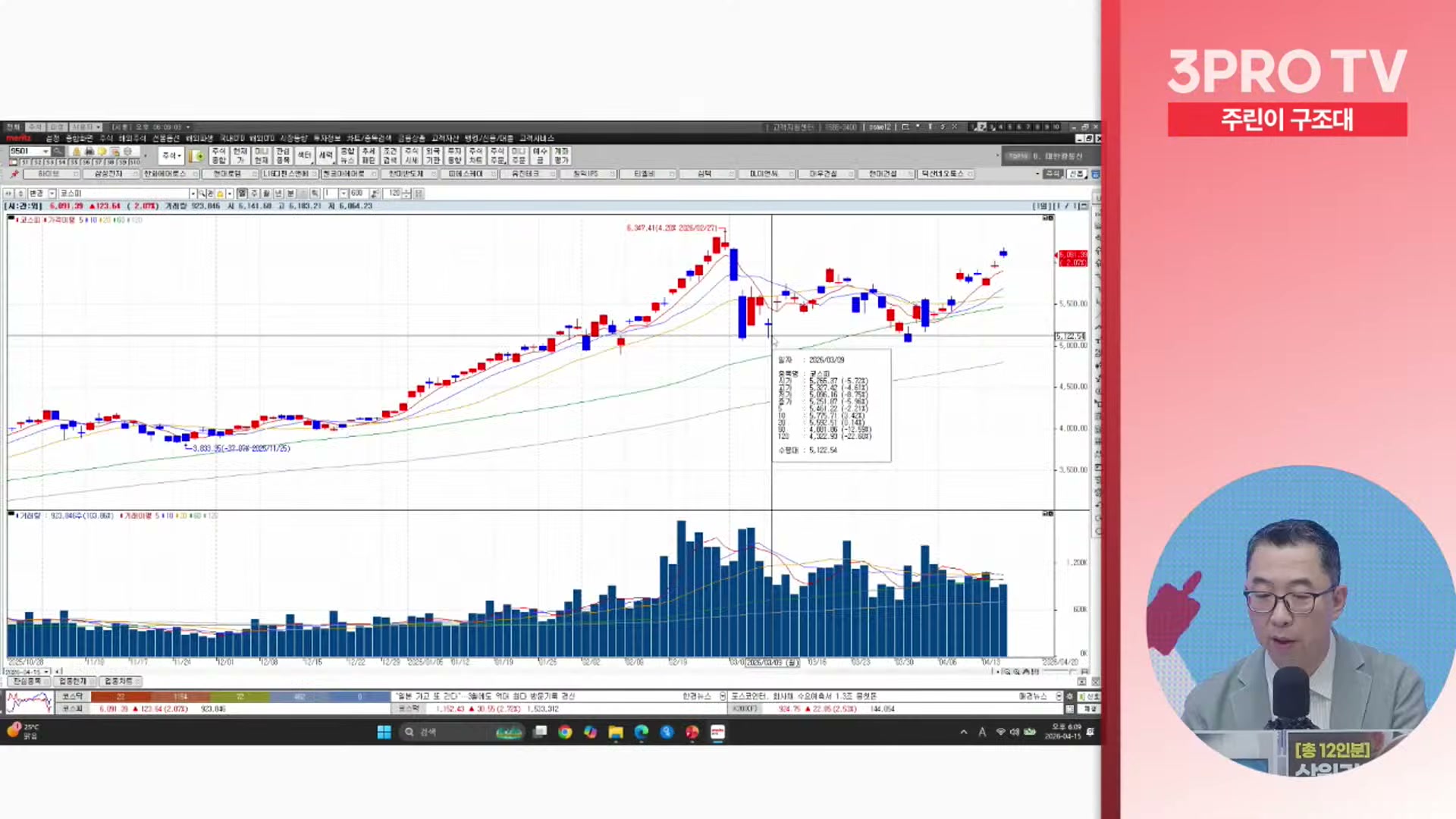Open Chrome from the Windows taskbar
The height and width of the screenshot is (819, 1456).
(565, 732)
